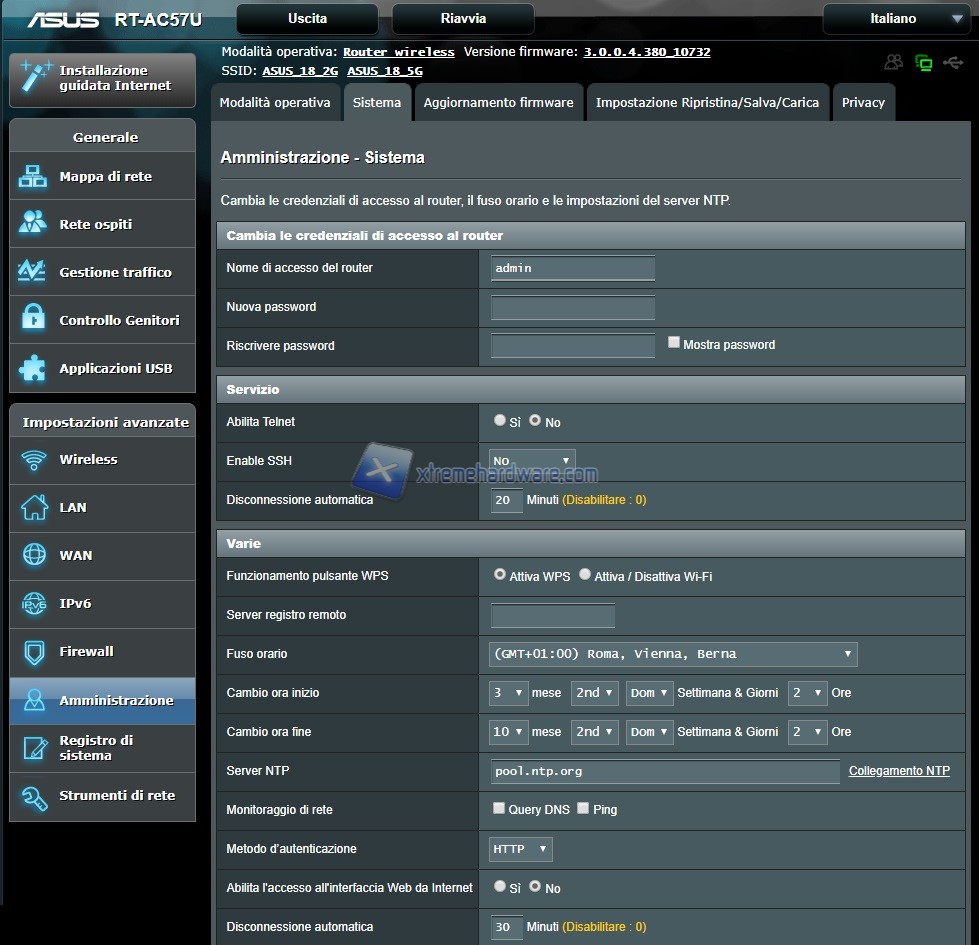The width and height of the screenshot is (979, 945).
Task: Open the WAN globe icon
Action: pyautogui.click(x=34, y=556)
